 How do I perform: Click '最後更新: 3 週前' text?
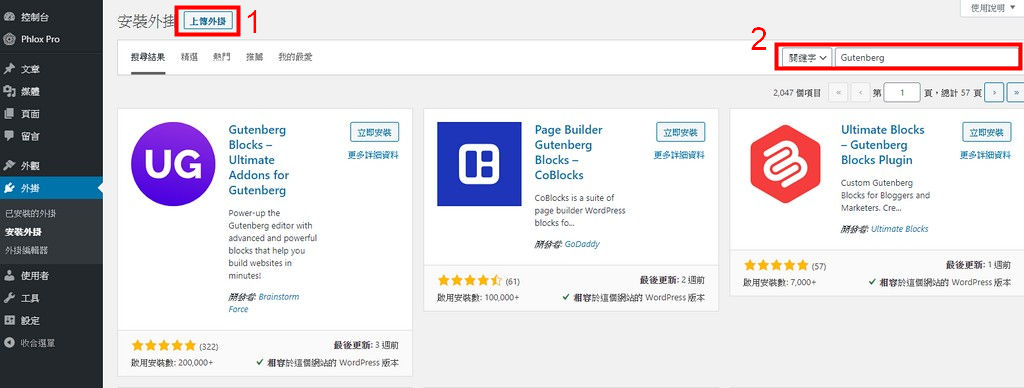(366, 345)
